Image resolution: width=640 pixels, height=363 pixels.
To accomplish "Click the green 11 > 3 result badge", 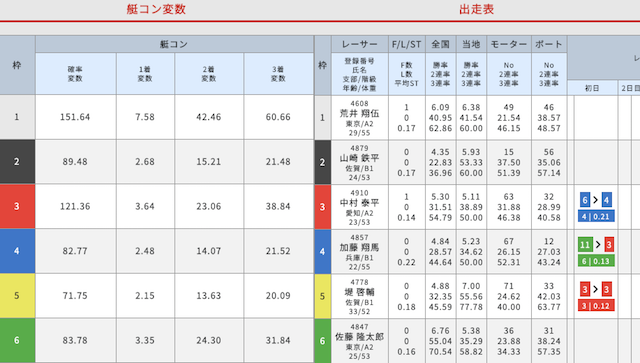I will (596, 245).
